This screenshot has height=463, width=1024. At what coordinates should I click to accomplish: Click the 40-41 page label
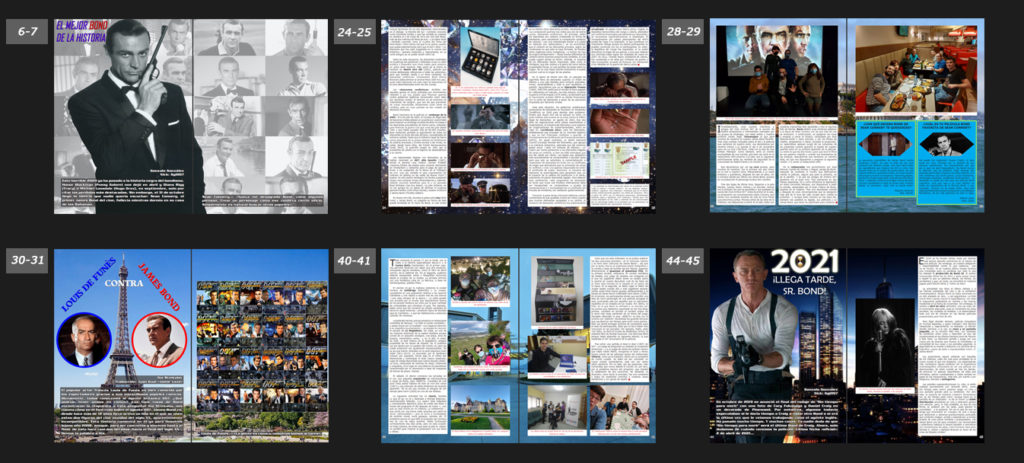point(355,261)
